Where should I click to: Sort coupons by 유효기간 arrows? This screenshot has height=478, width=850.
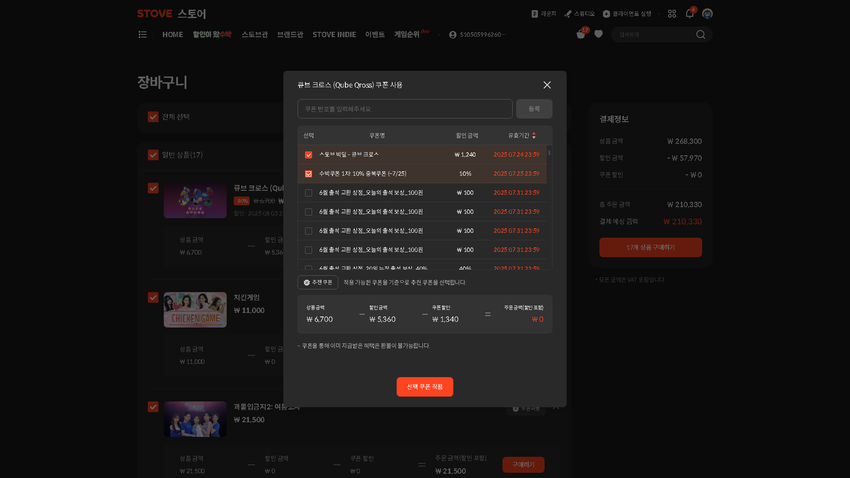tap(534, 135)
